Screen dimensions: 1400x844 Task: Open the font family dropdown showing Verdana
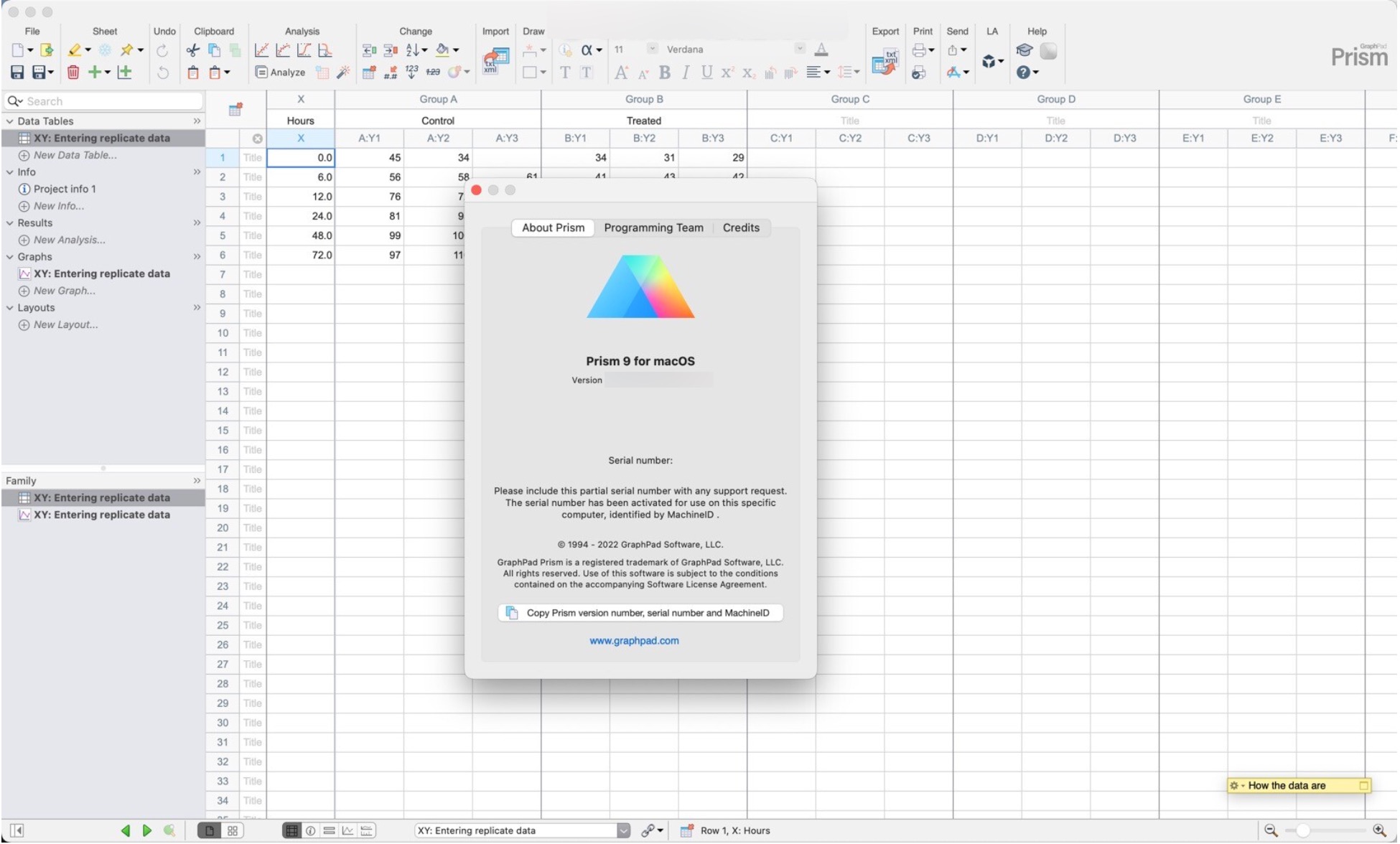click(x=799, y=49)
